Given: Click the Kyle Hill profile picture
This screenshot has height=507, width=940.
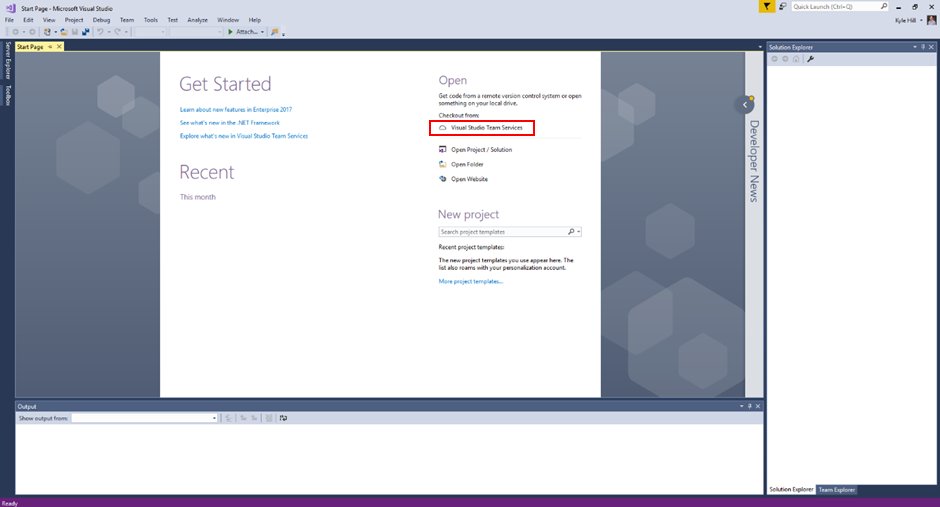Looking at the screenshot, I should point(931,20).
